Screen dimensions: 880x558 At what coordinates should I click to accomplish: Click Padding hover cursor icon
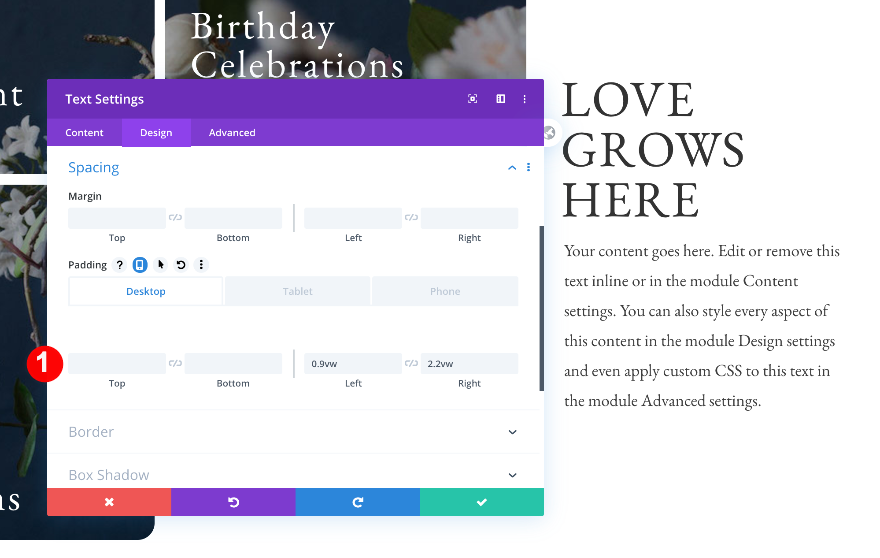click(161, 264)
